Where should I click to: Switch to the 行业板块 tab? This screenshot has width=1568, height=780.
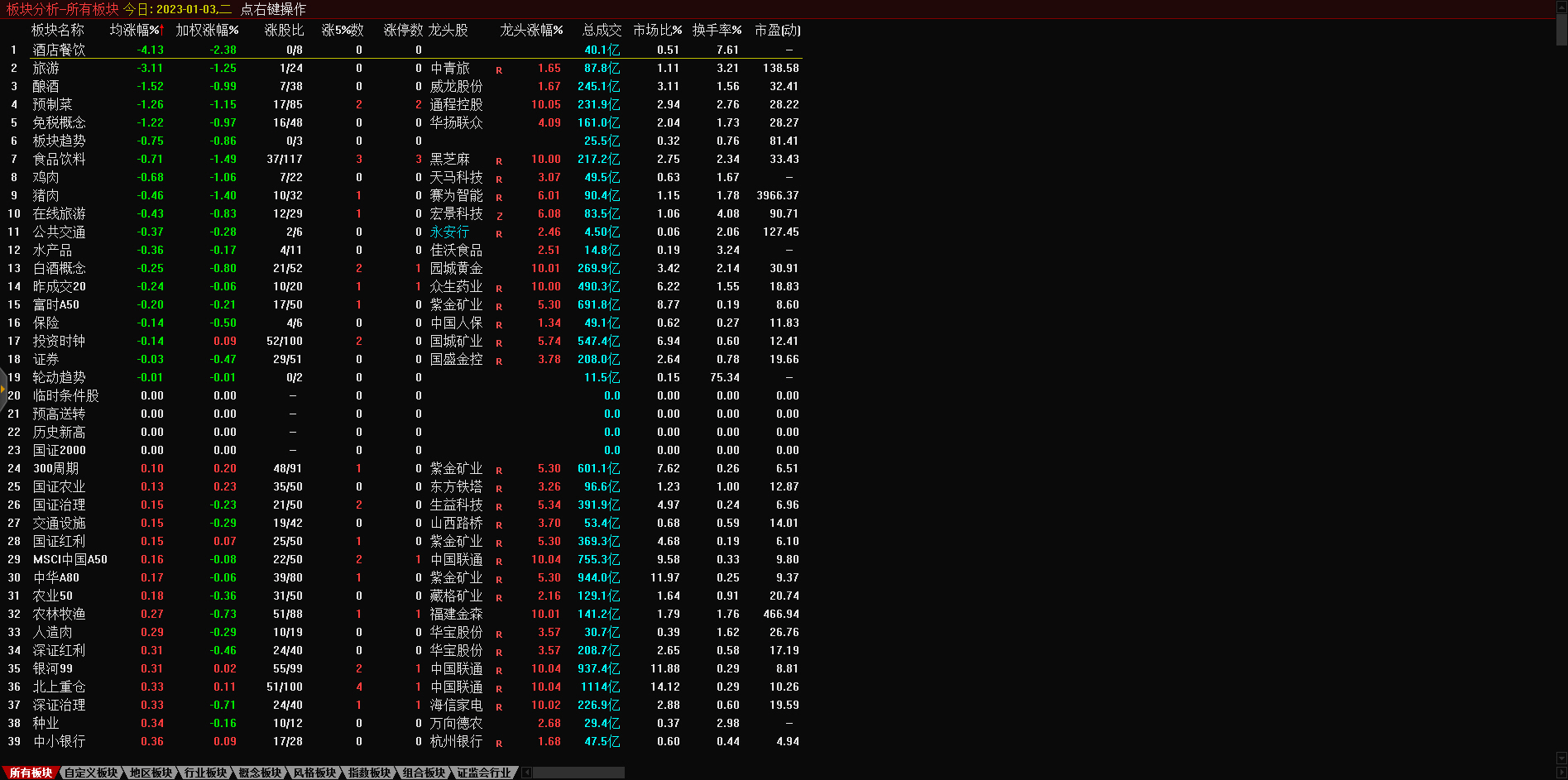coord(205,773)
